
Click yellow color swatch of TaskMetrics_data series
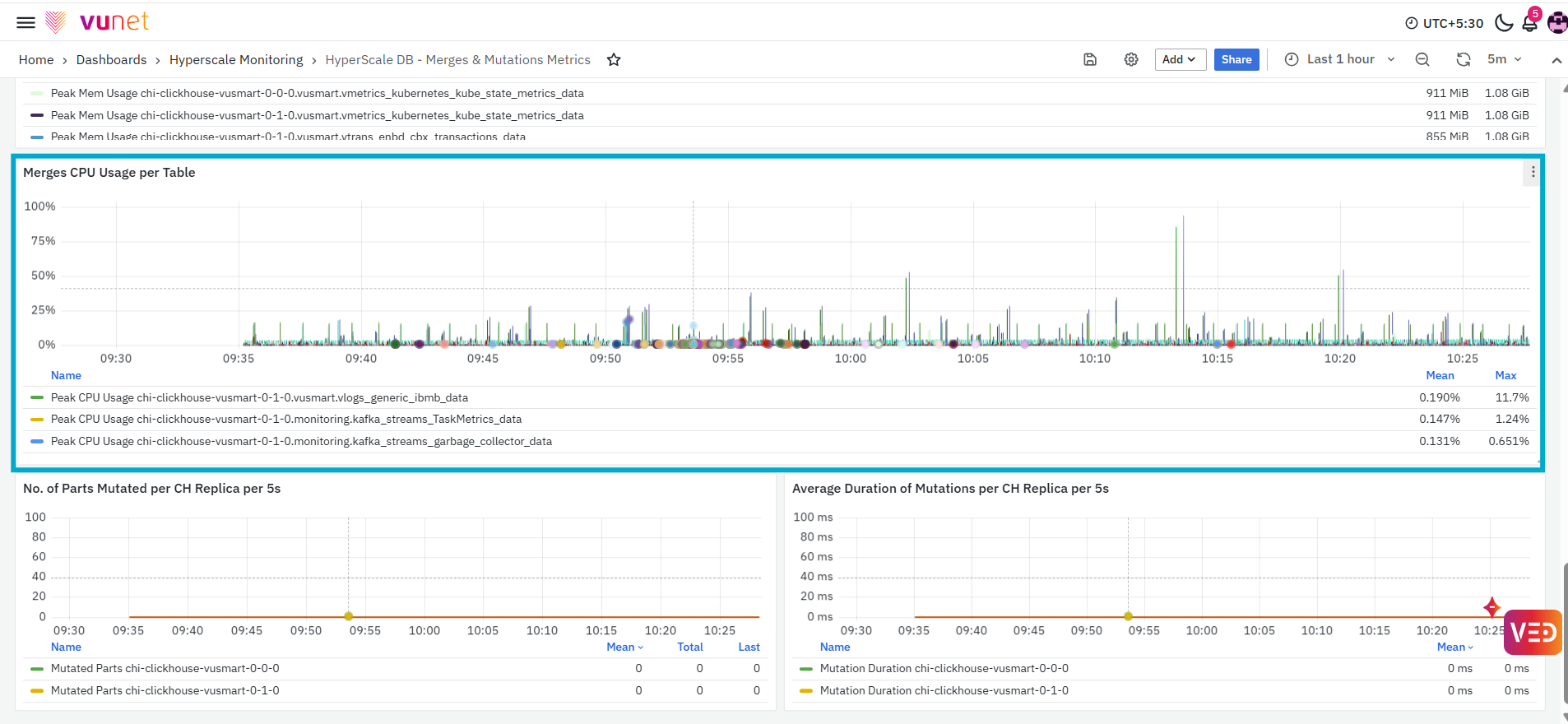[37, 420]
